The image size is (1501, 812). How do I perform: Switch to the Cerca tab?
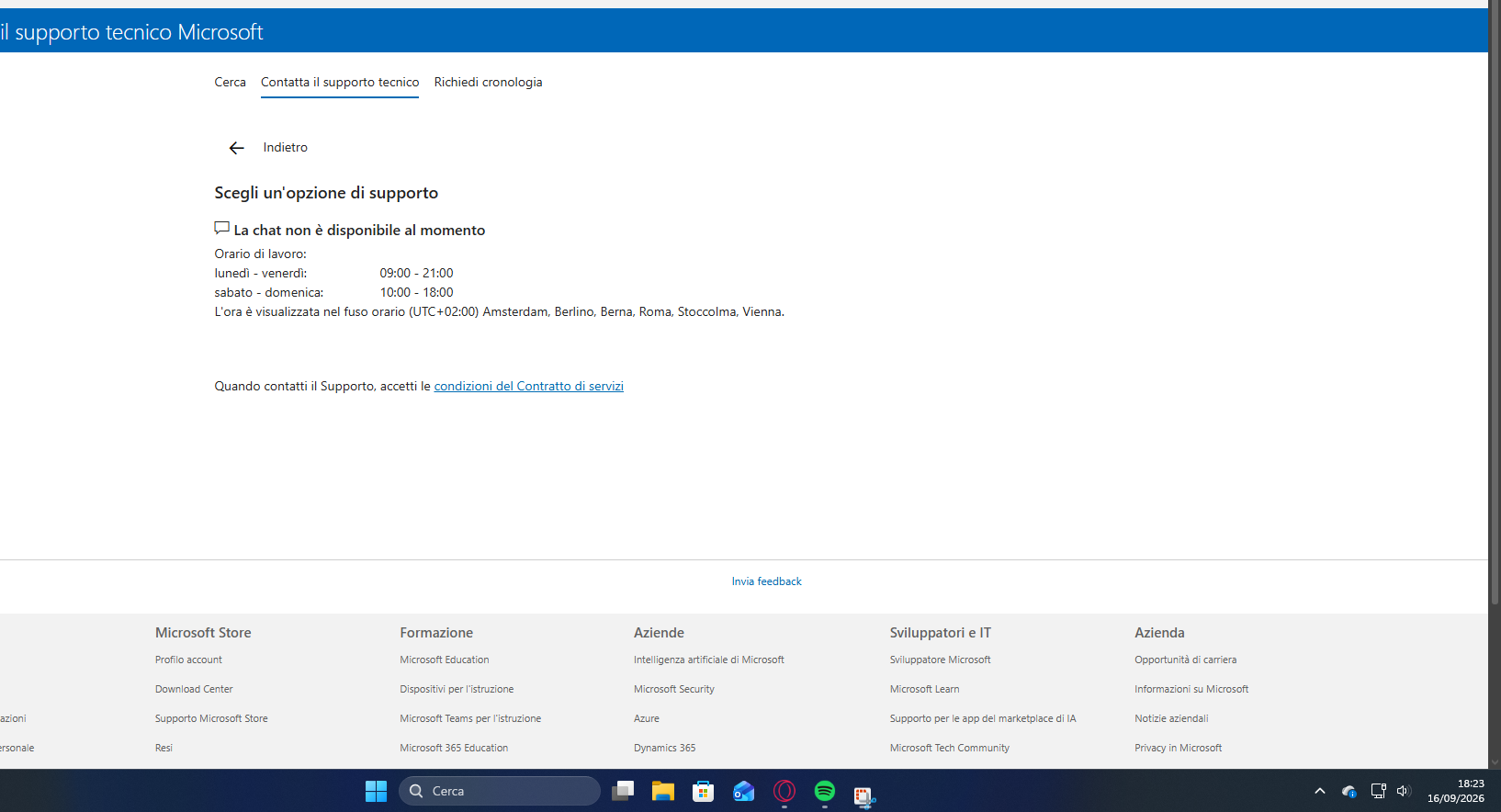coord(231,82)
